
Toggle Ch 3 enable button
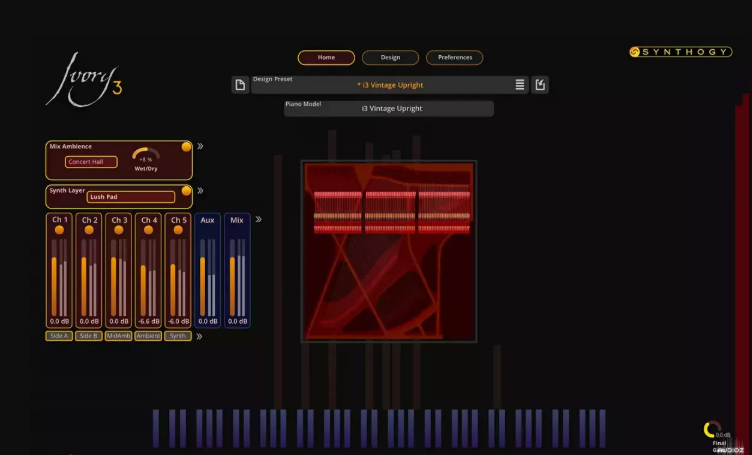(119, 230)
